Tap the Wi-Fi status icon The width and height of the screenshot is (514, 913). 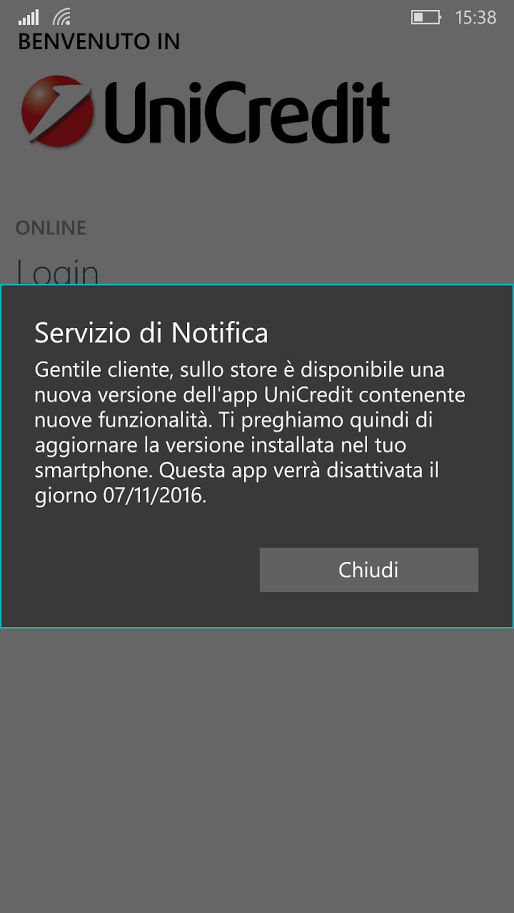[x=61, y=18]
